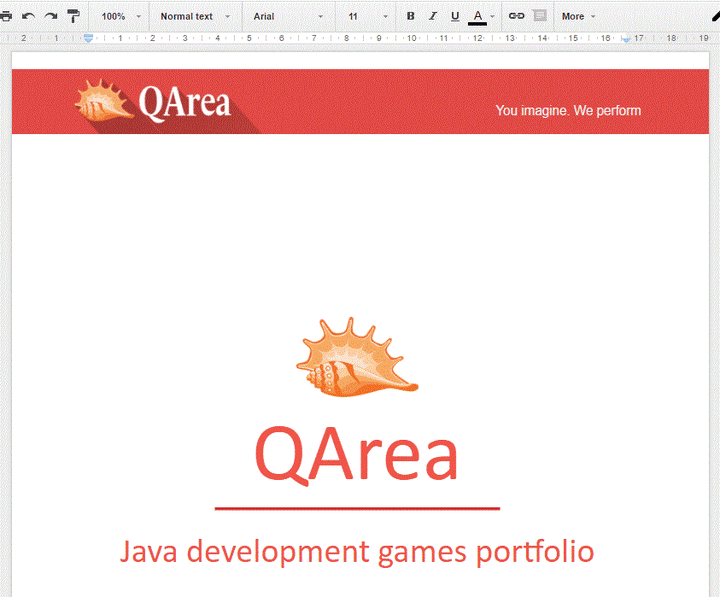Click the right indent marker on ruler
This screenshot has width=720, height=597.
[625, 39]
